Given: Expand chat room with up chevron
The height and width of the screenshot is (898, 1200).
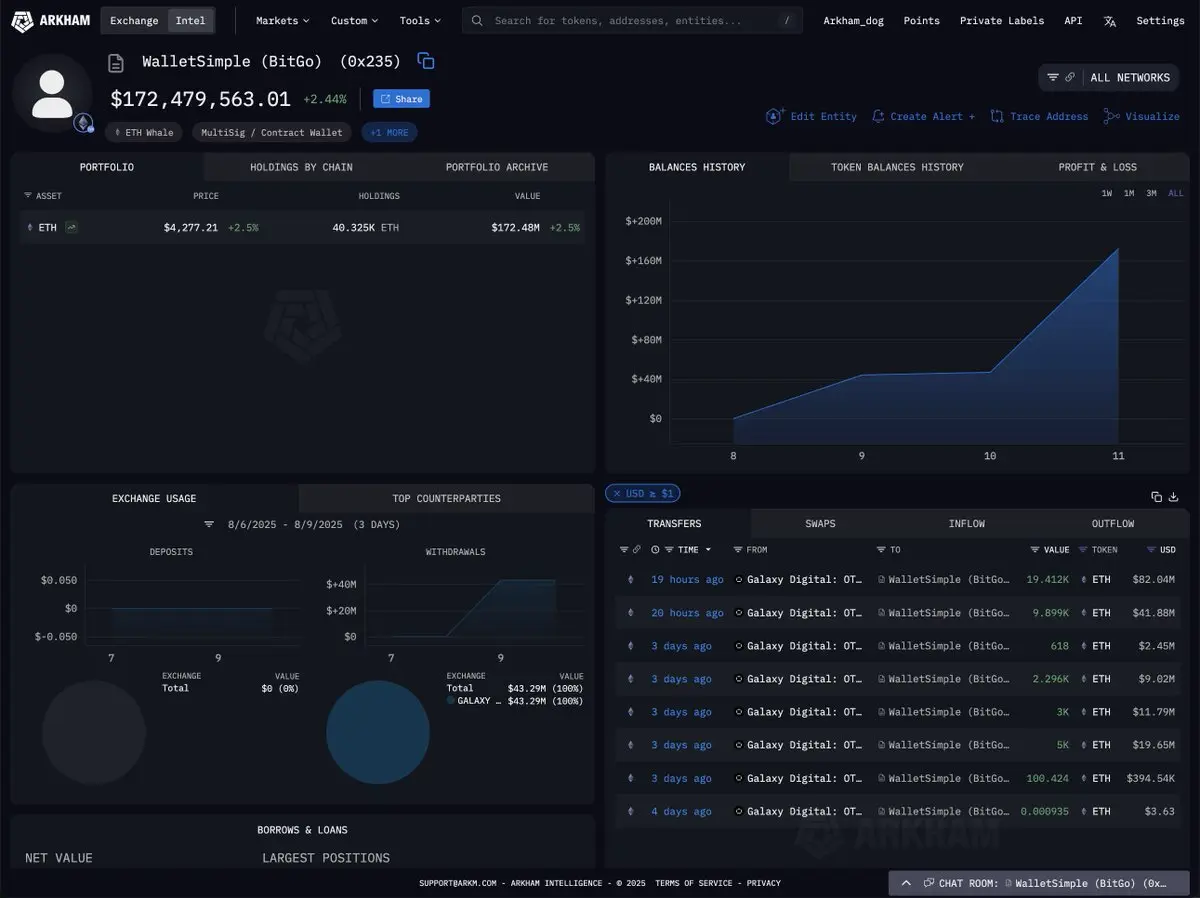Looking at the screenshot, I should click(x=906, y=883).
